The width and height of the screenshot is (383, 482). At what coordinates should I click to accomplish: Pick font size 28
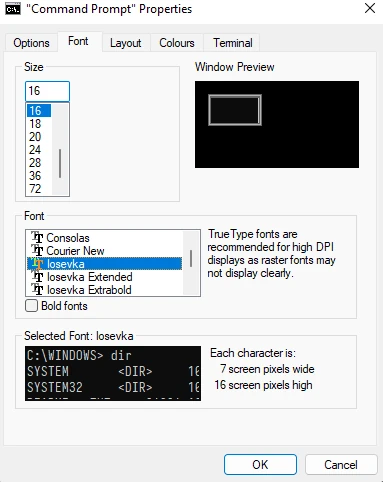pyautogui.click(x=39, y=163)
